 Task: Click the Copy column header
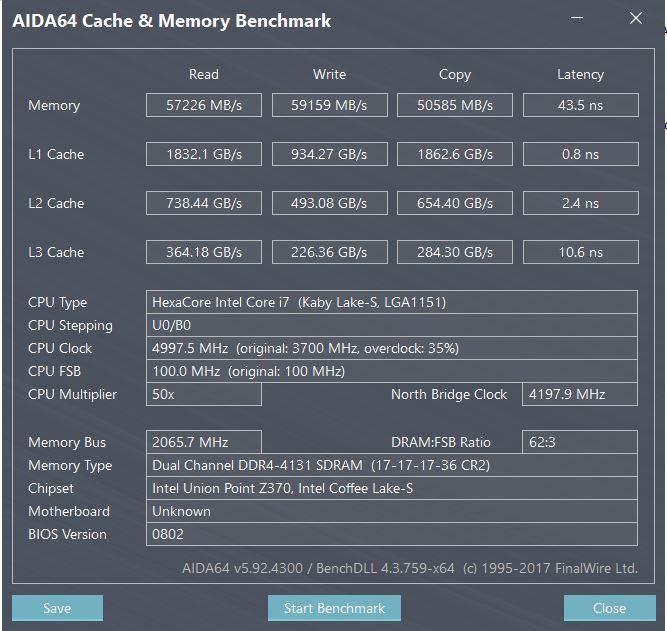[x=455, y=75]
